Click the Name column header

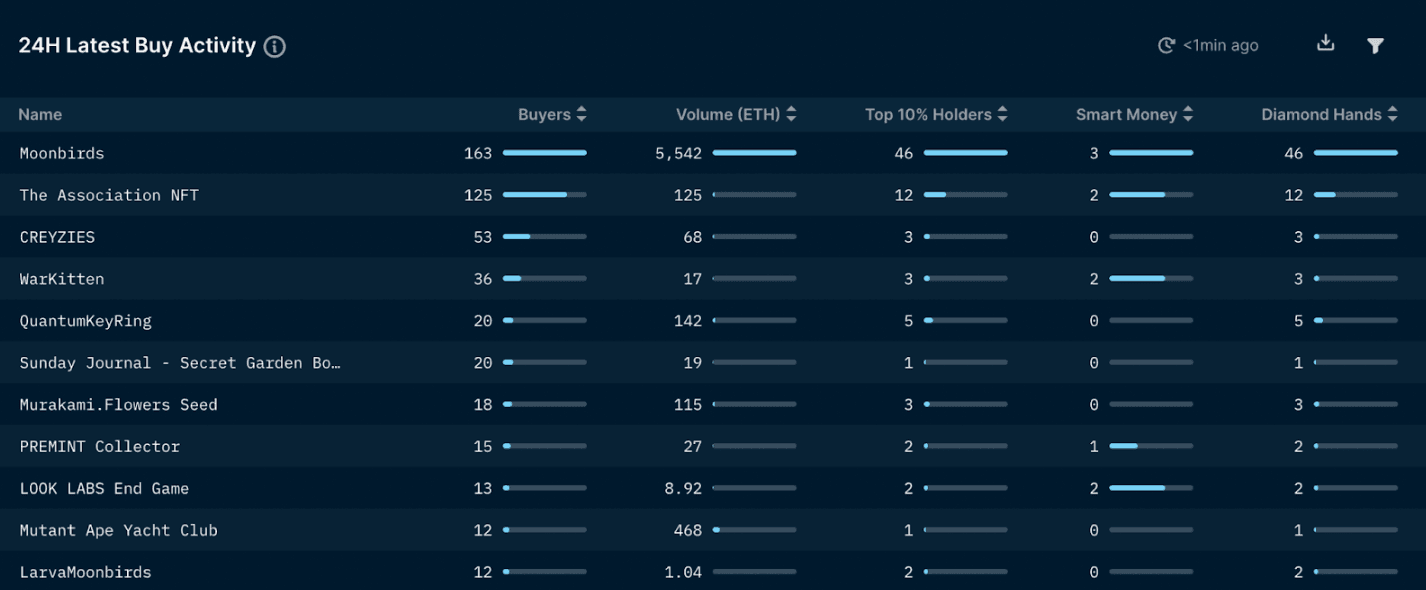click(x=40, y=115)
